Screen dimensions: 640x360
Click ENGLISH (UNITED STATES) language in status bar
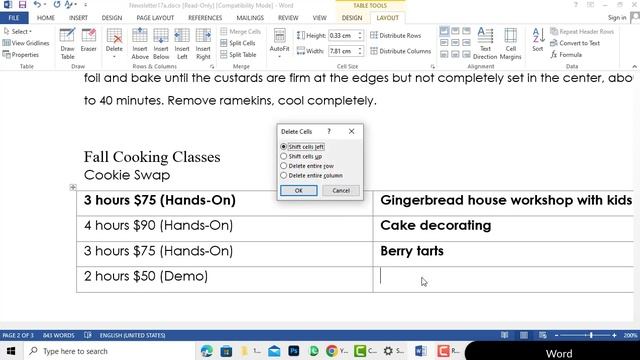pos(132,336)
